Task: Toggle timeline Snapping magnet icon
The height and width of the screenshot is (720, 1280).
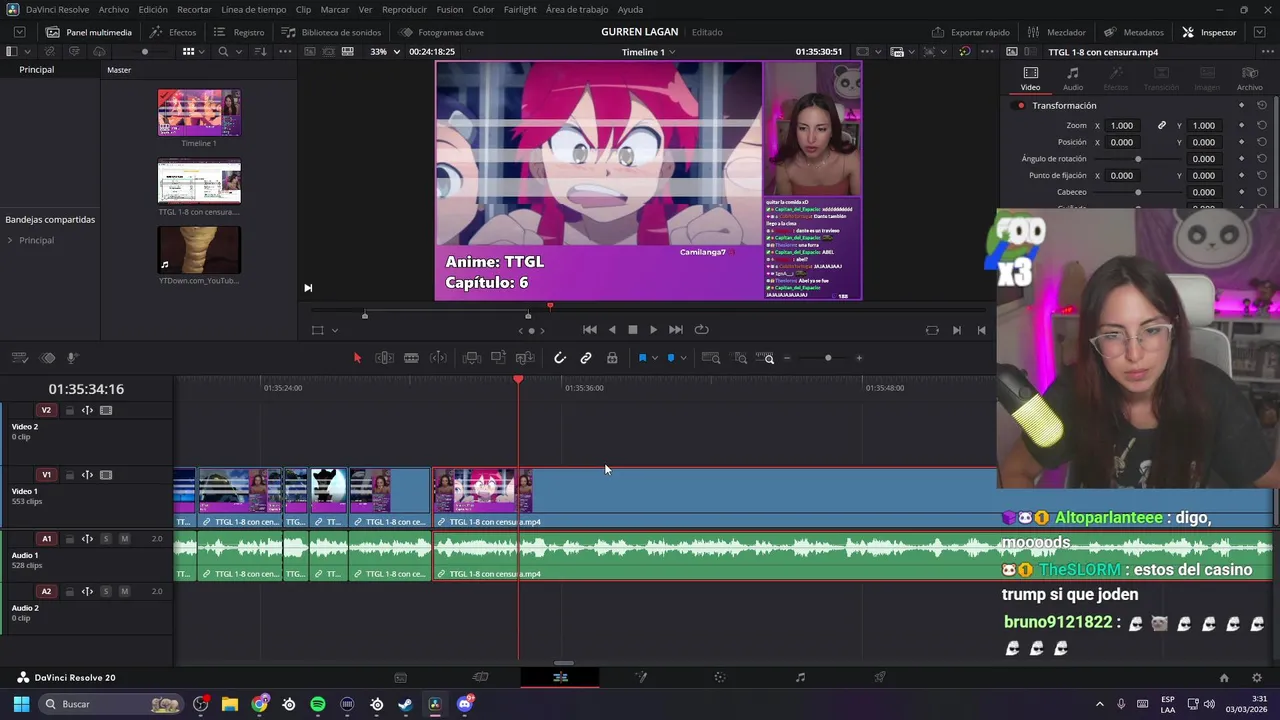Action: (560, 358)
